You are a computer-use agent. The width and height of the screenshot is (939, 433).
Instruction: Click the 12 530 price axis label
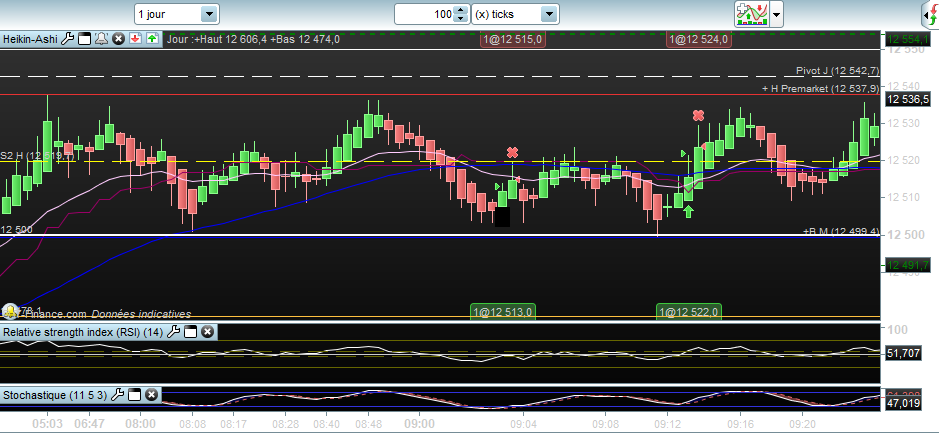(x=904, y=123)
